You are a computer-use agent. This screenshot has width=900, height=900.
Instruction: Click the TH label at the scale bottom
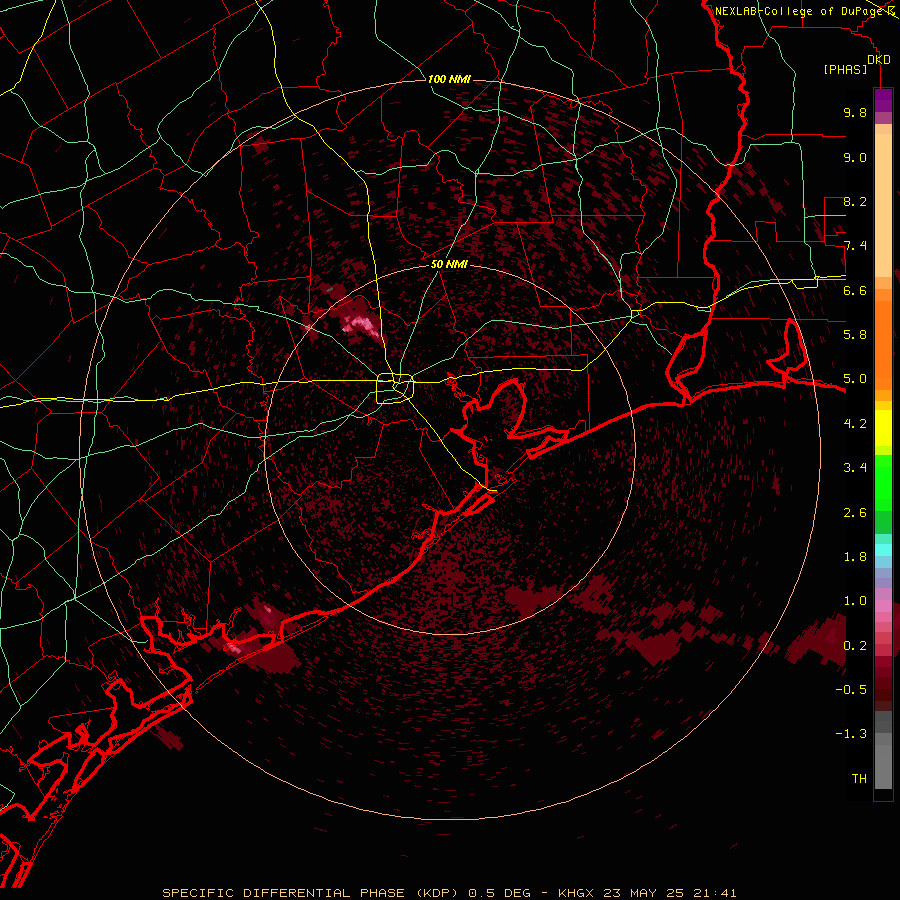859,779
